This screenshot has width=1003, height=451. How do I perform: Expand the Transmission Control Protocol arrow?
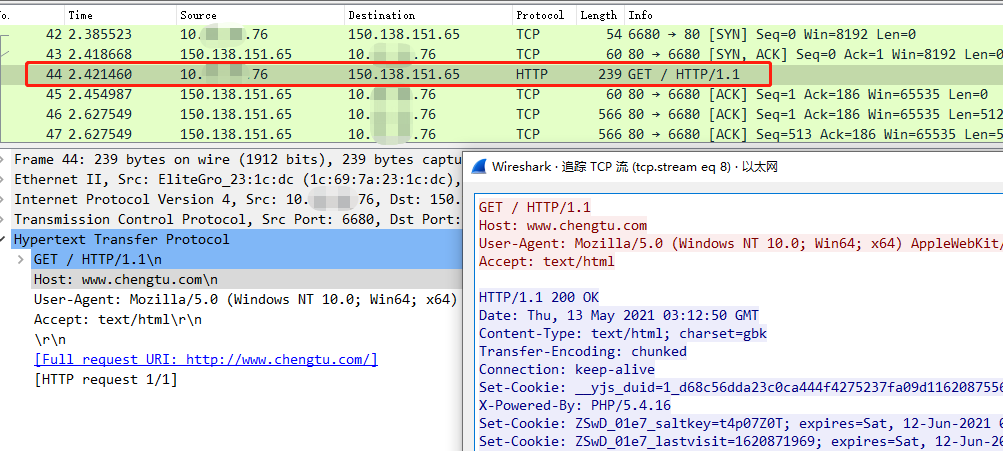tap(6, 220)
